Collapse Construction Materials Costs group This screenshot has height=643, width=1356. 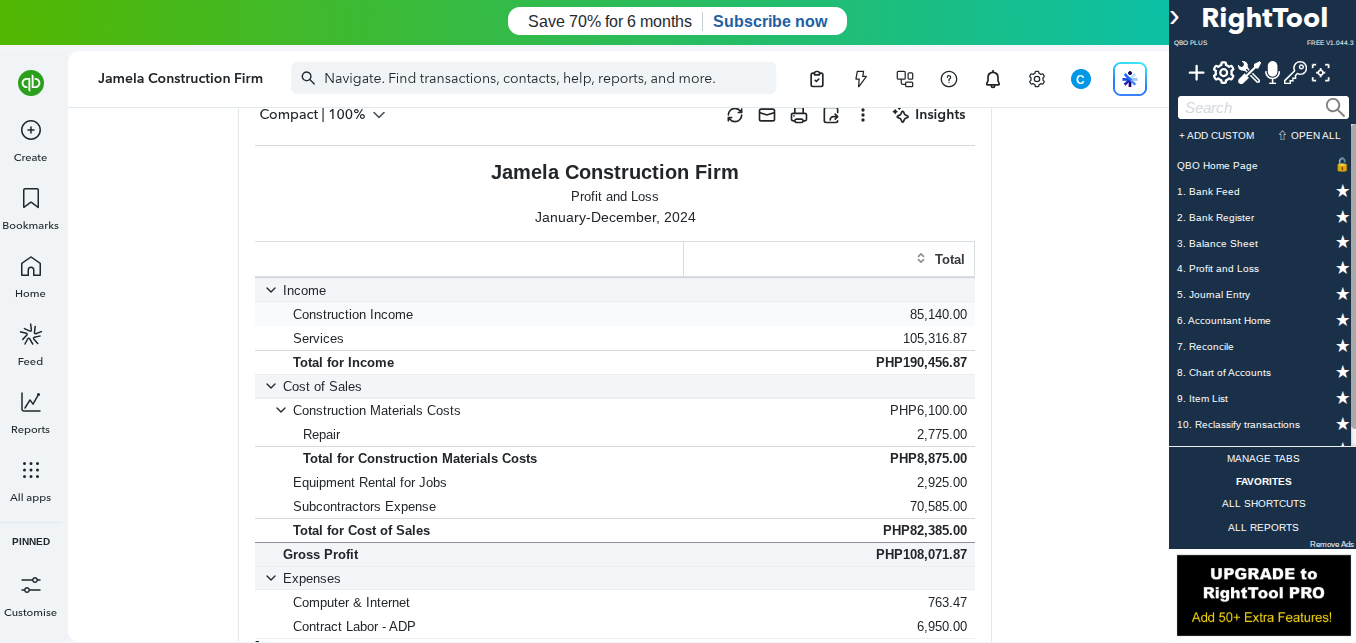click(x=281, y=410)
